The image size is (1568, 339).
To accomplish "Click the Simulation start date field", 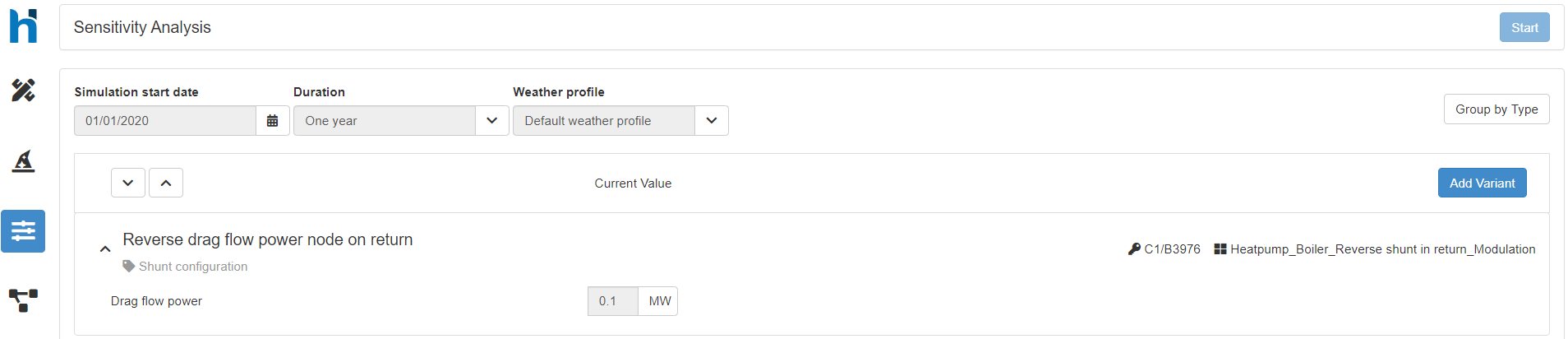I will coord(165,121).
